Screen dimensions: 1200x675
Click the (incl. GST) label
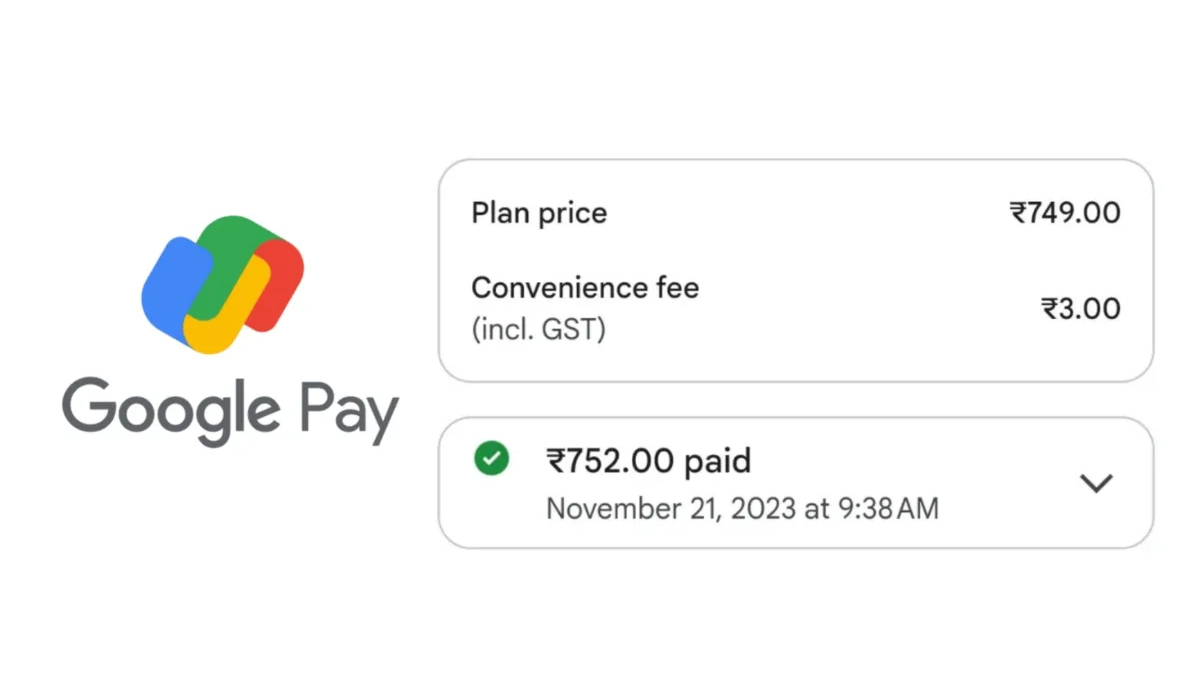click(537, 328)
